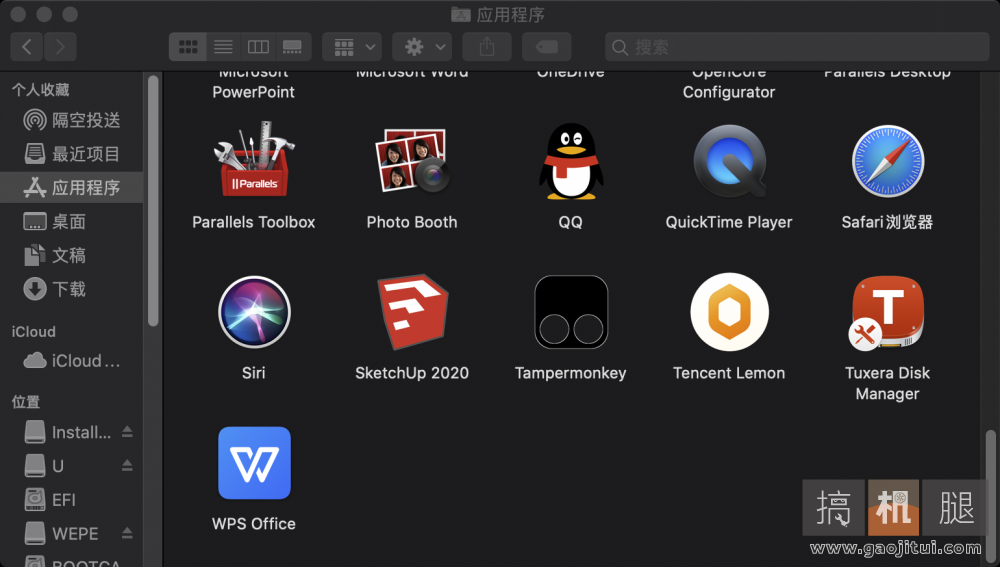Open the gear action menu
This screenshot has height=567, width=1000.
(x=422, y=47)
